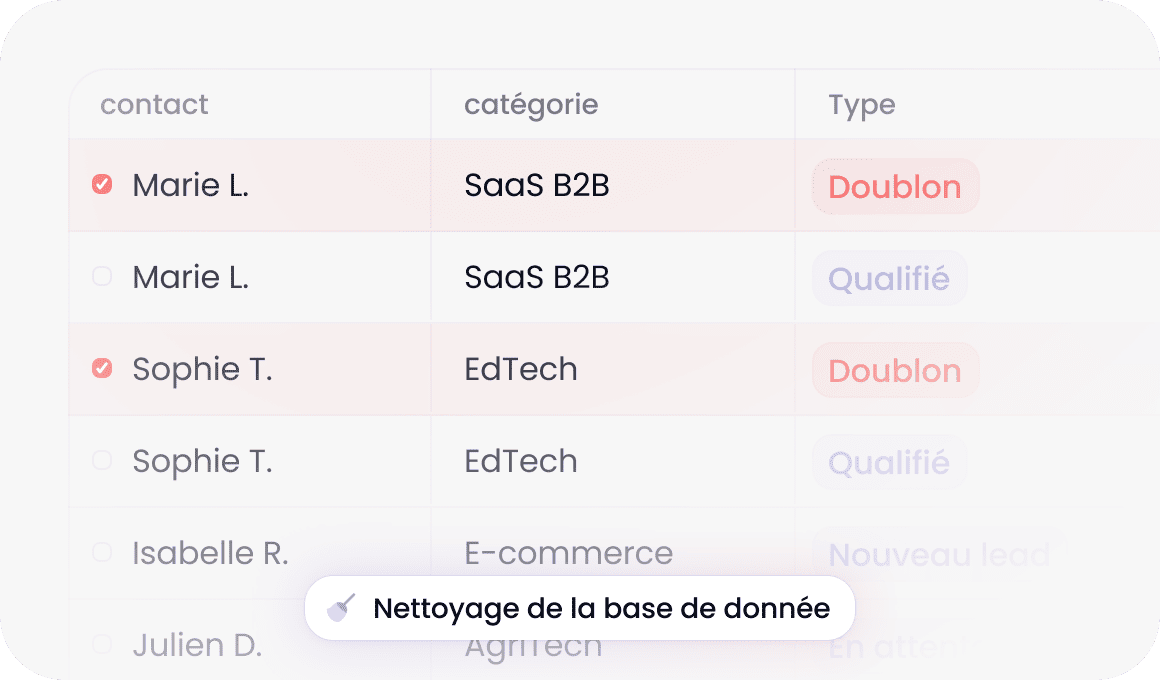Tick the second Sophie T. row checkbox
1160x680 pixels.
[x=102, y=460]
